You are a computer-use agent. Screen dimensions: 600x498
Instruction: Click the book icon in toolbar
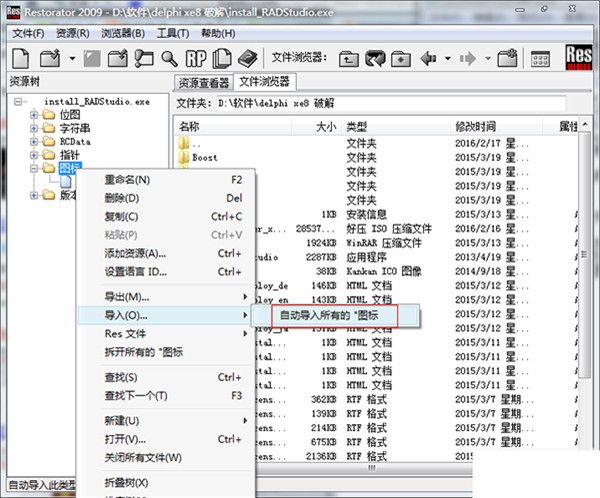click(x=247, y=58)
